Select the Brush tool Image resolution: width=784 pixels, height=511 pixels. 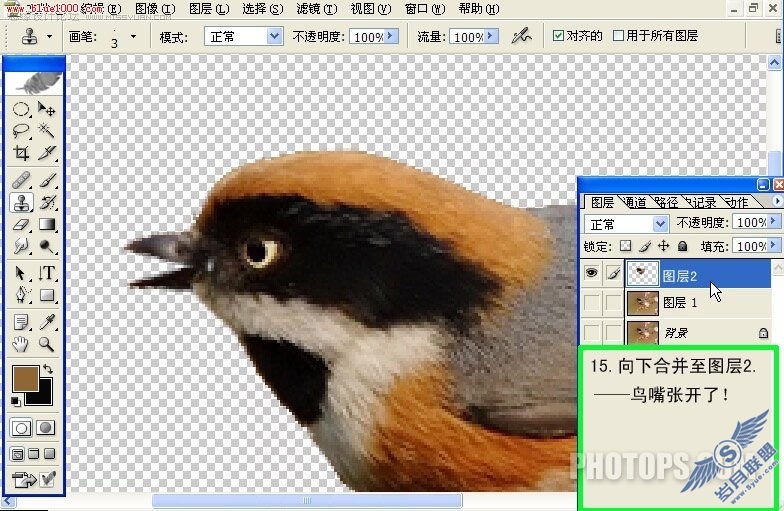tap(46, 180)
